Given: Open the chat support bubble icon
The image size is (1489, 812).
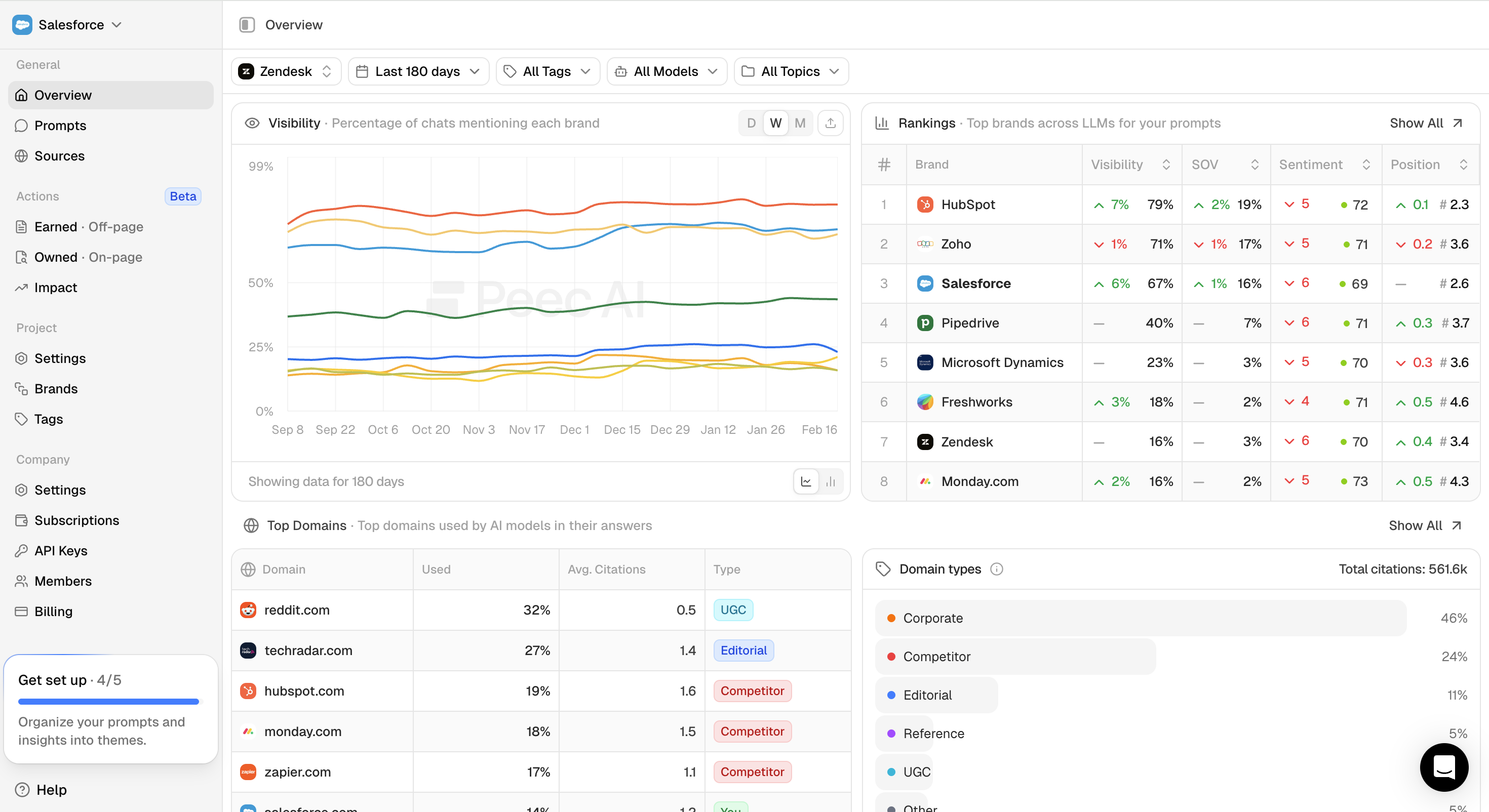Looking at the screenshot, I should pyautogui.click(x=1443, y=767).
